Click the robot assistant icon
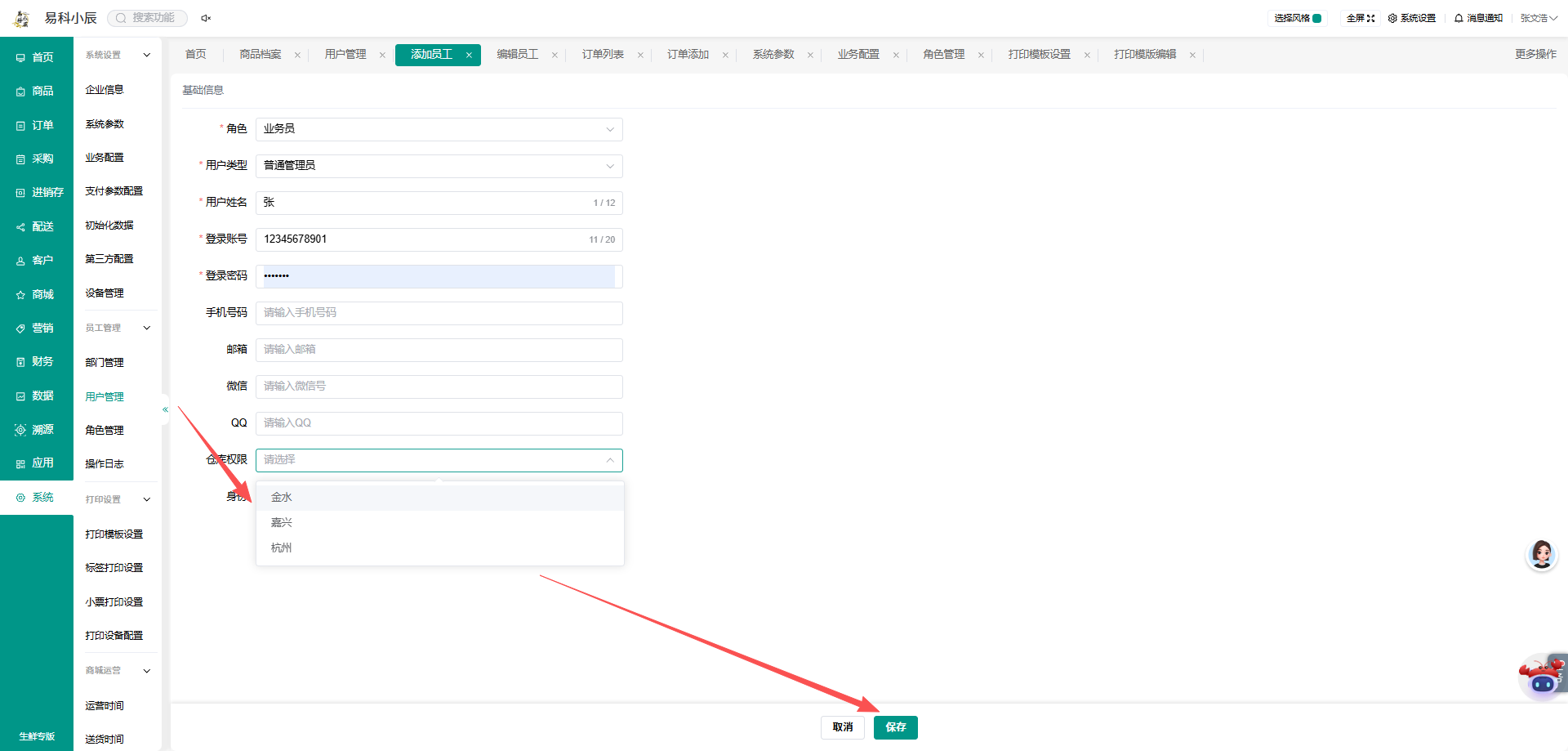 [1542, 677]
